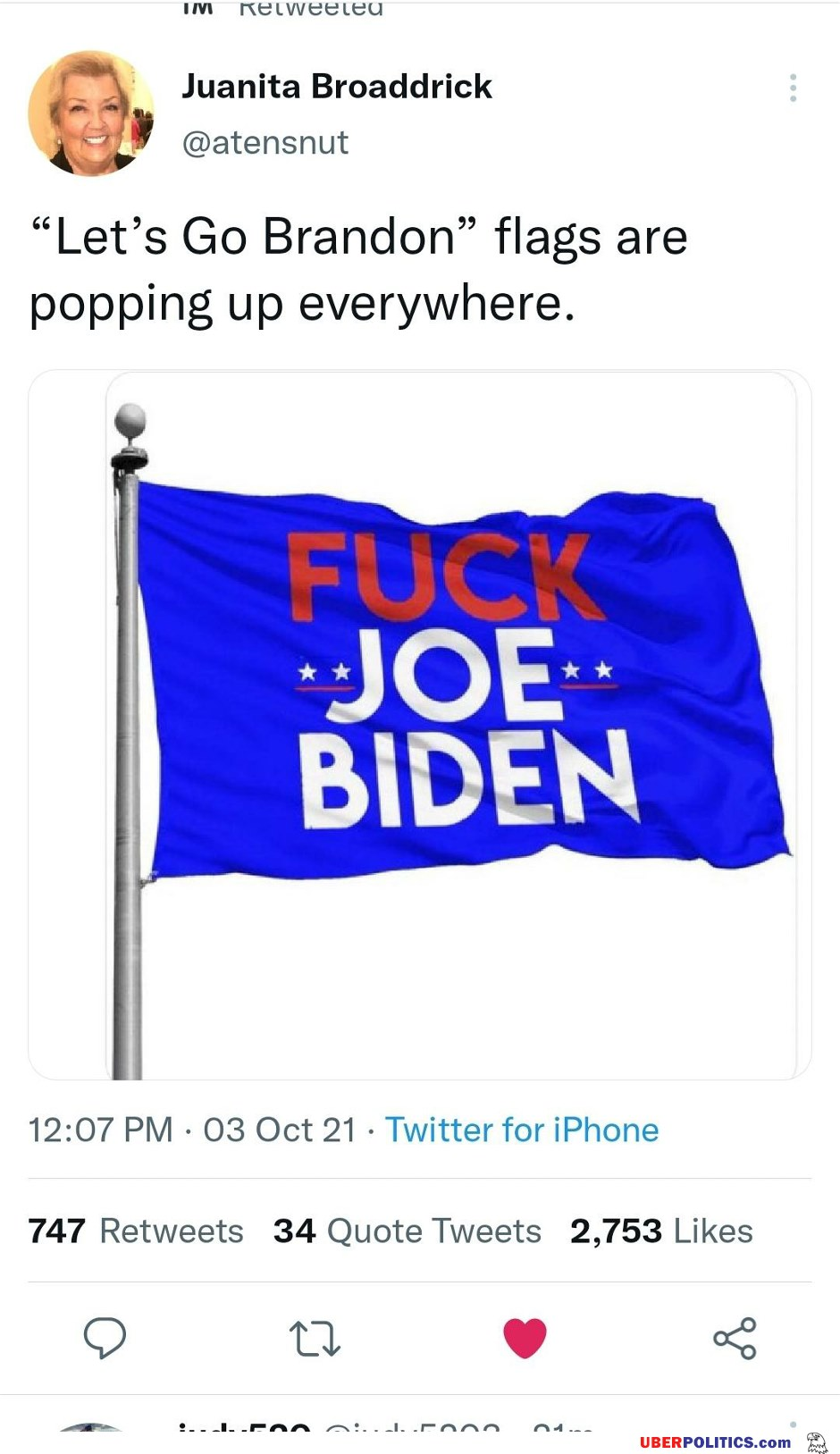The width and height of the screenshot is (840, 1454).
Task: Click the 2,753 Likes count
Action: 661,1230
